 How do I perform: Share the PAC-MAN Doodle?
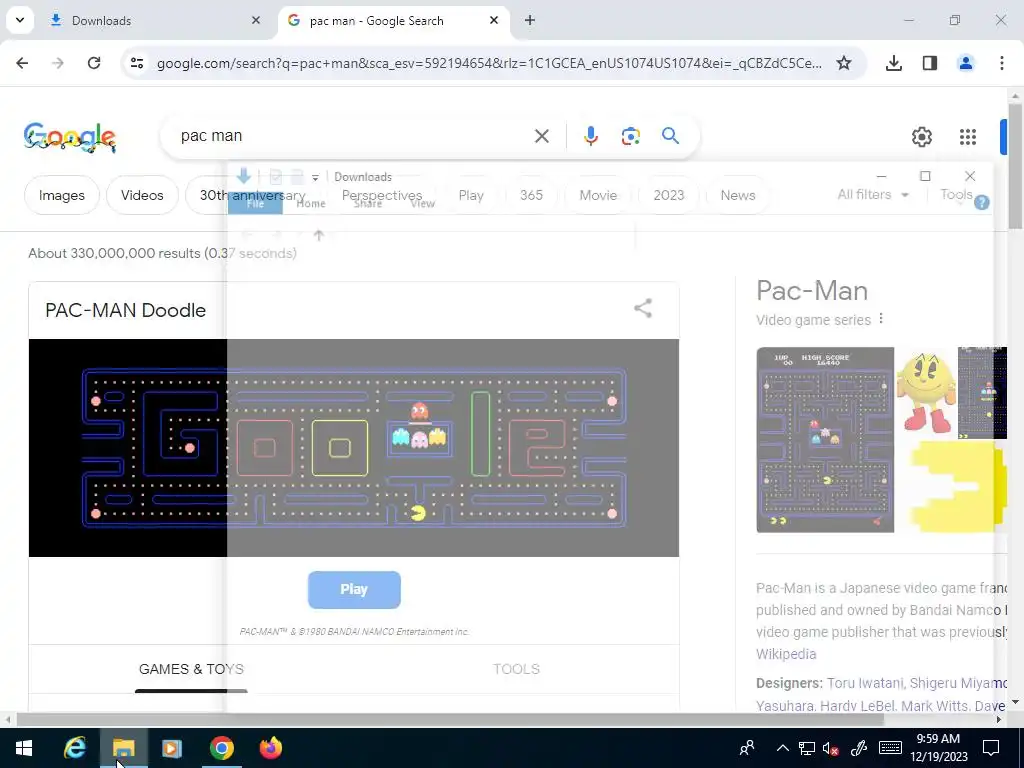click(643, 308)
